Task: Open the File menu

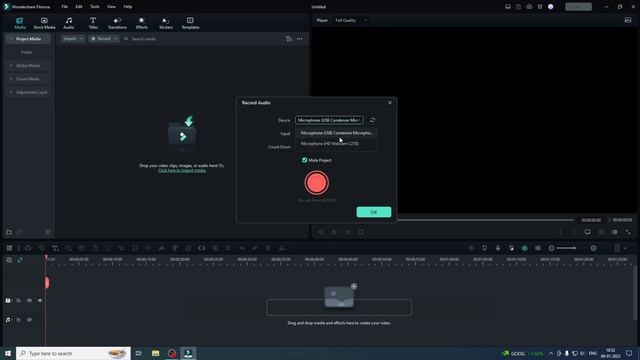Action: 64,7
